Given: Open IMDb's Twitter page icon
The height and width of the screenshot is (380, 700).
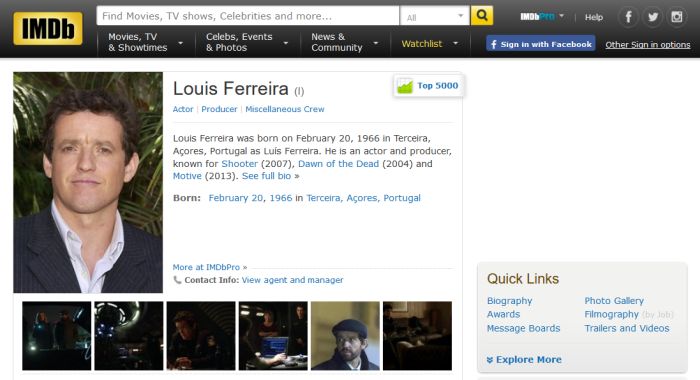Looking at the screenshot, I should [652, 17].
